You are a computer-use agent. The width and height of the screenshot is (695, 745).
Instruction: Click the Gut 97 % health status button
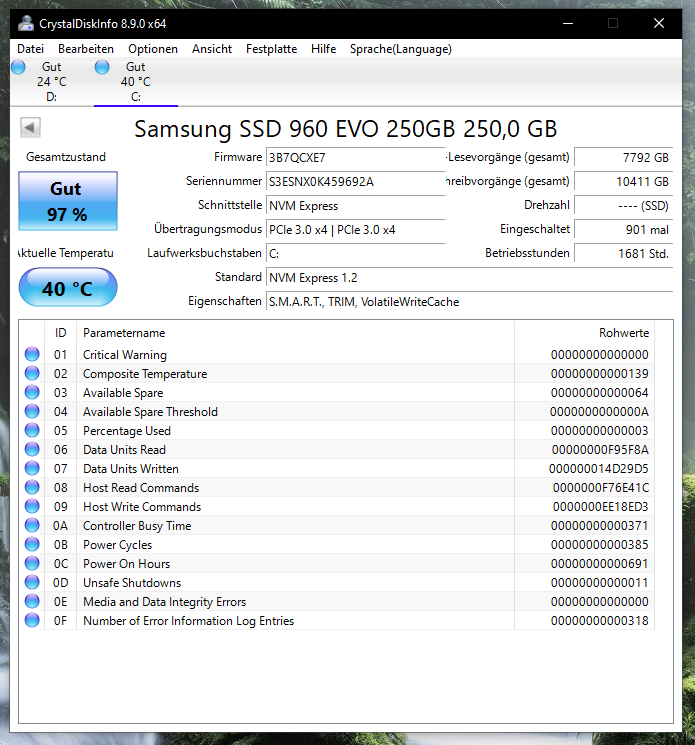tap(68, 201)
